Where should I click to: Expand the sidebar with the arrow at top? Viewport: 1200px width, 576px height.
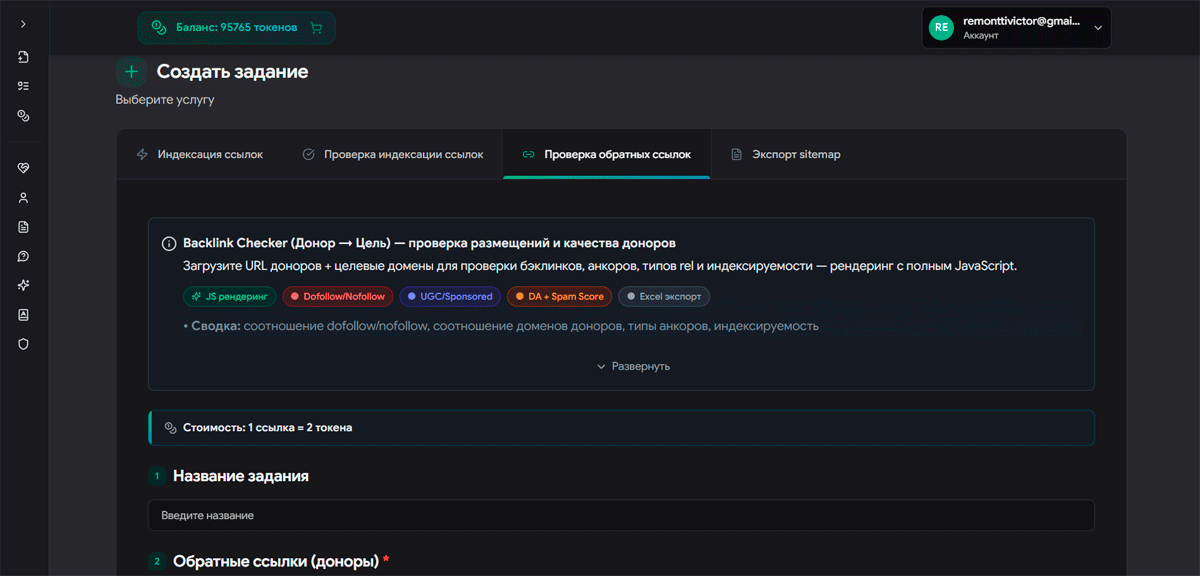[x=24, y=26]
